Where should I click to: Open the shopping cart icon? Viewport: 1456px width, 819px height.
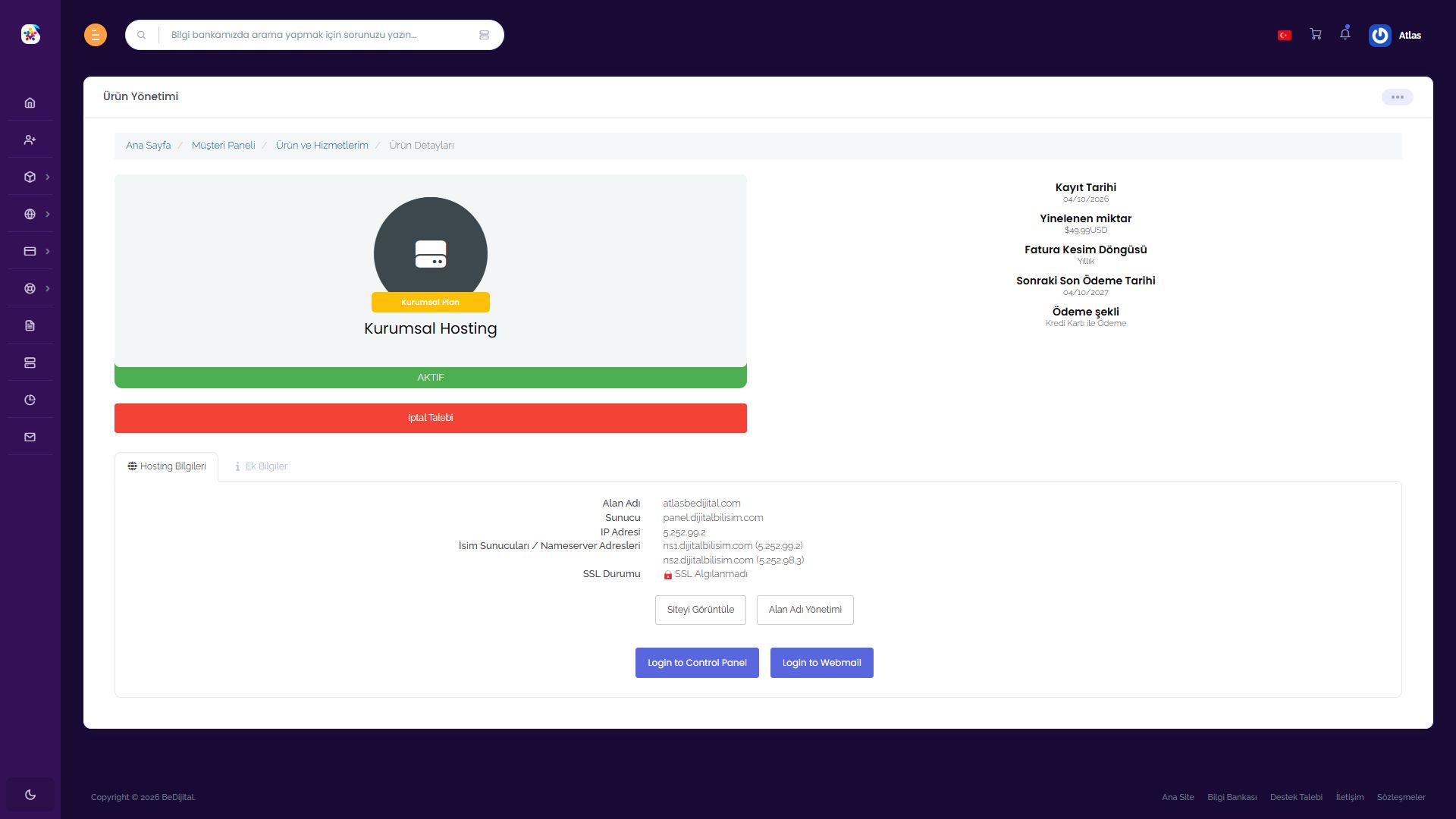[x=1316, y=34]
